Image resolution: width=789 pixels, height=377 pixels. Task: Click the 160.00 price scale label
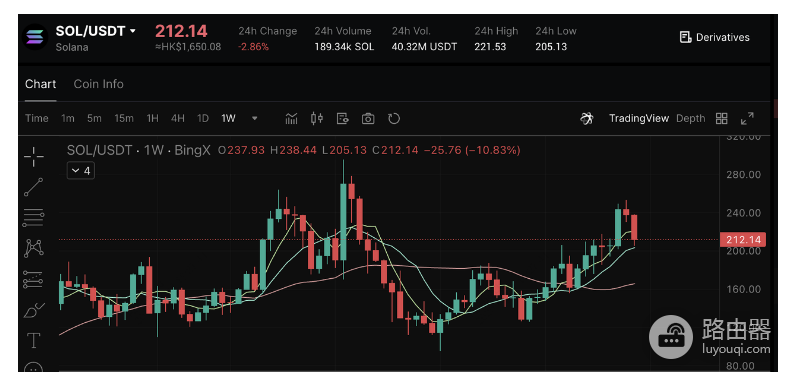[743, 289]
